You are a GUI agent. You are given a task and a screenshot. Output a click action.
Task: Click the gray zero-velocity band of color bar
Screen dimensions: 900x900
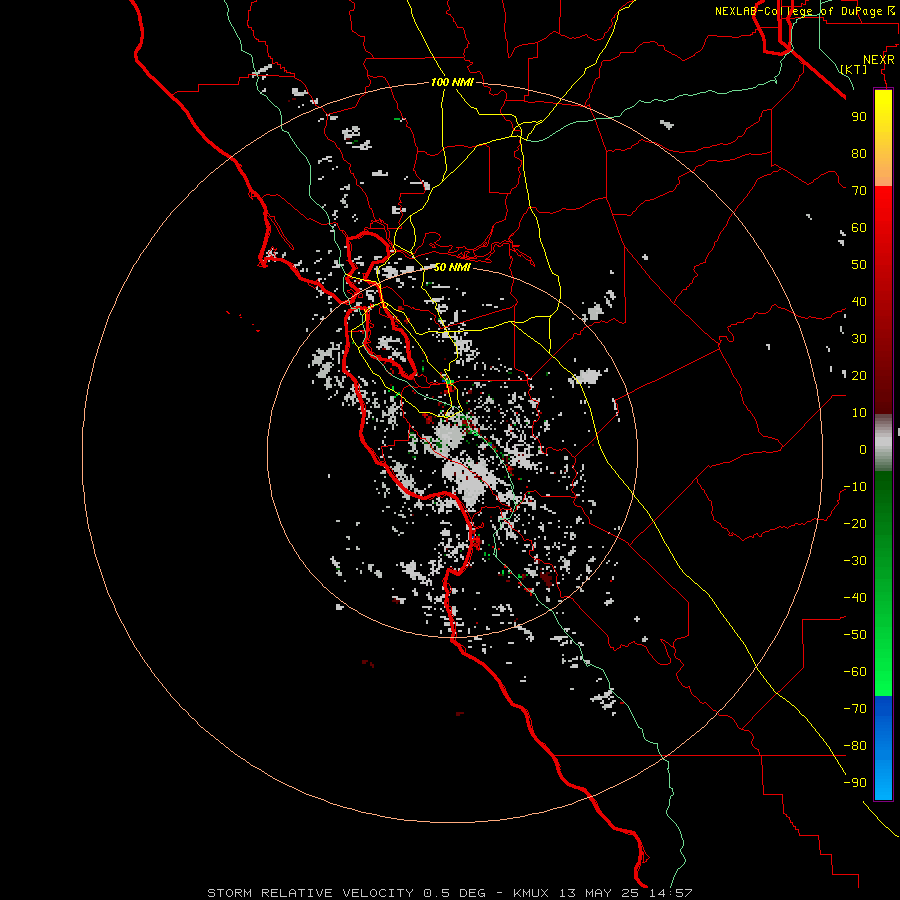883,443
